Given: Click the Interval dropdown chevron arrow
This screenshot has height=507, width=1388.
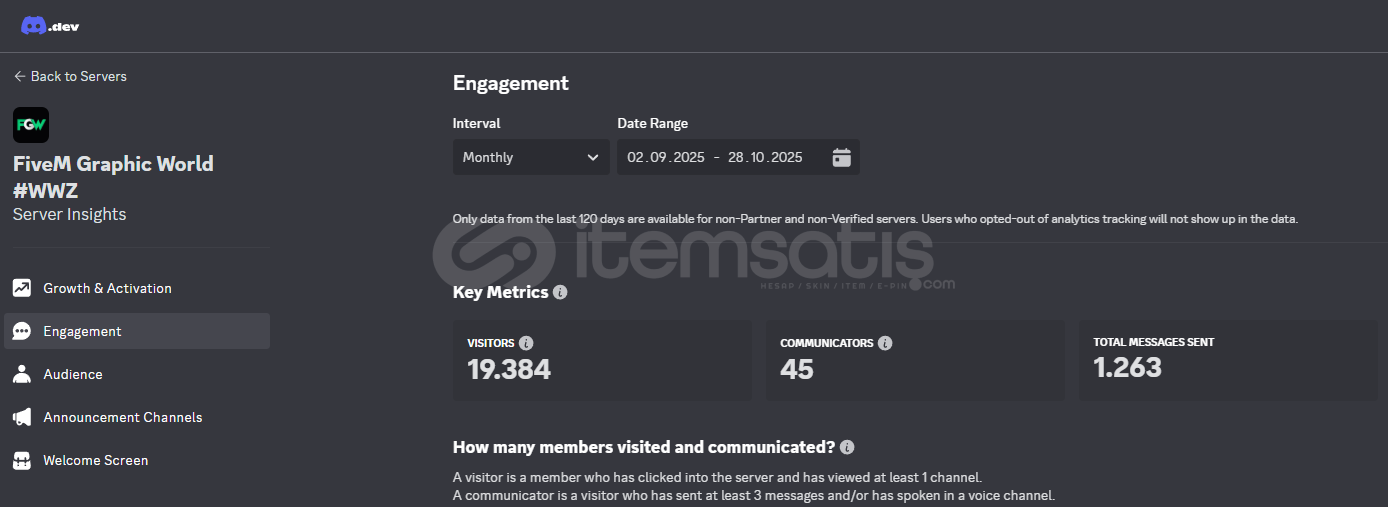Looking at the screenshot, I should 593,157.
